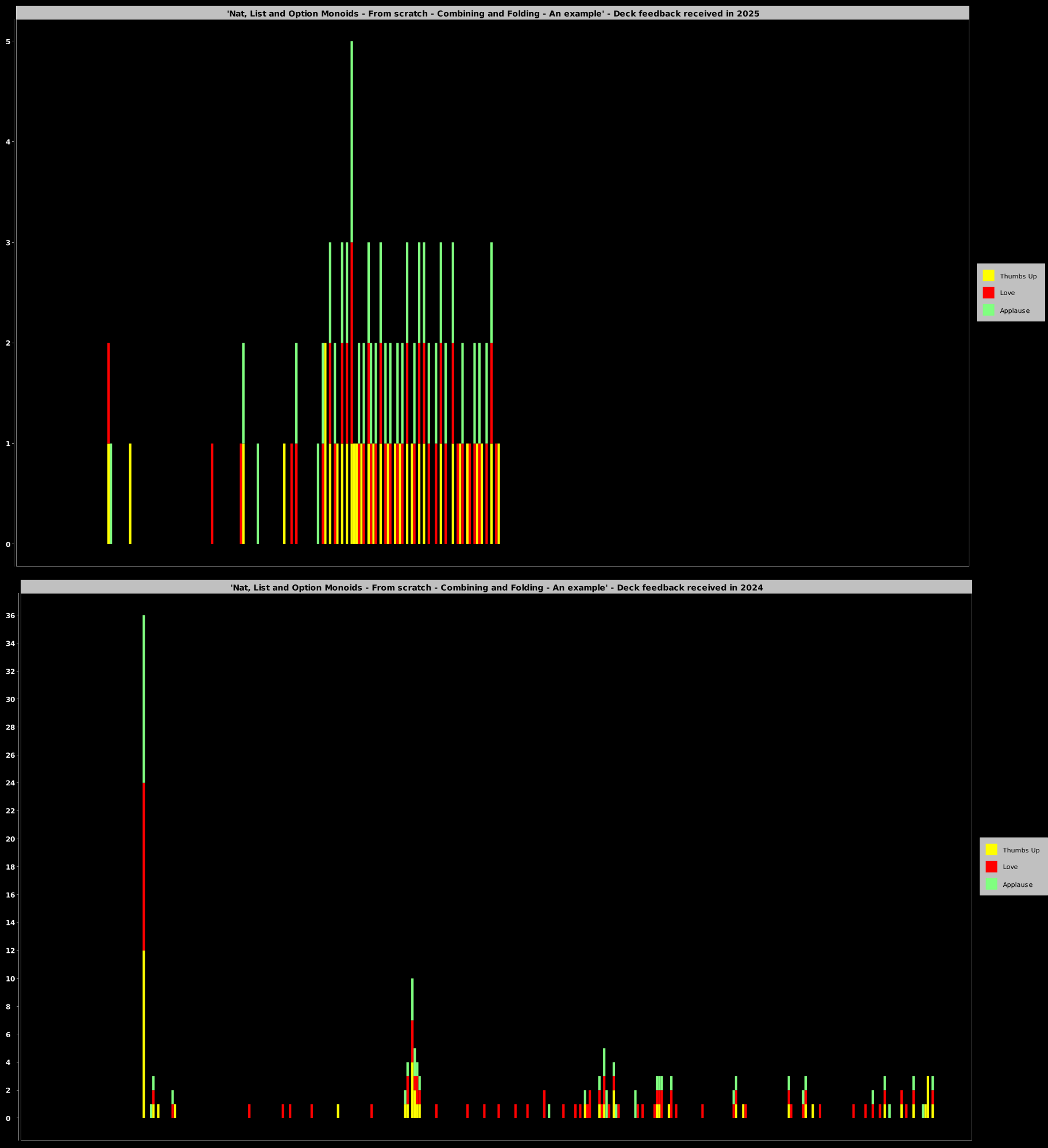
Task: Click the y-axis label '20' in 2024 chart
Action: click(x=10, y=839)
